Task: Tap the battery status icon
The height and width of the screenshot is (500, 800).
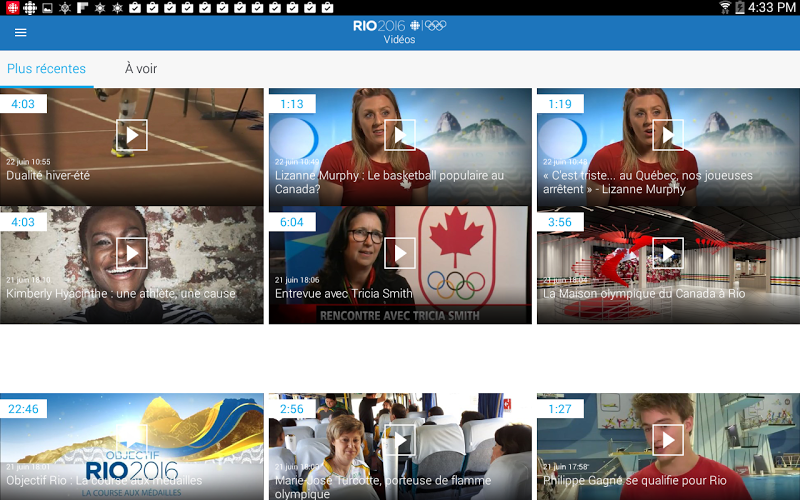Action: 740,7
